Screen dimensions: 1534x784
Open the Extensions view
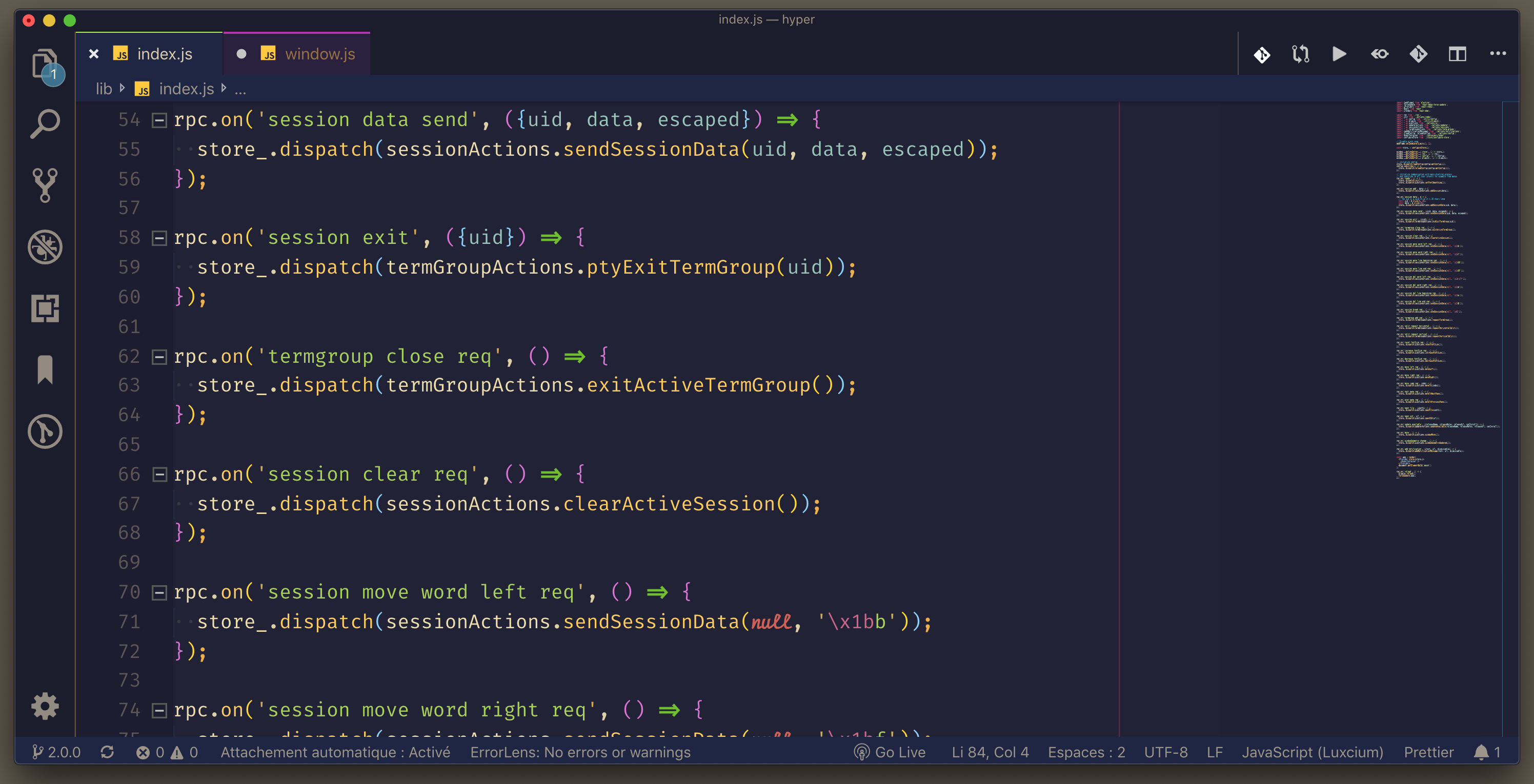pos(45,308)
